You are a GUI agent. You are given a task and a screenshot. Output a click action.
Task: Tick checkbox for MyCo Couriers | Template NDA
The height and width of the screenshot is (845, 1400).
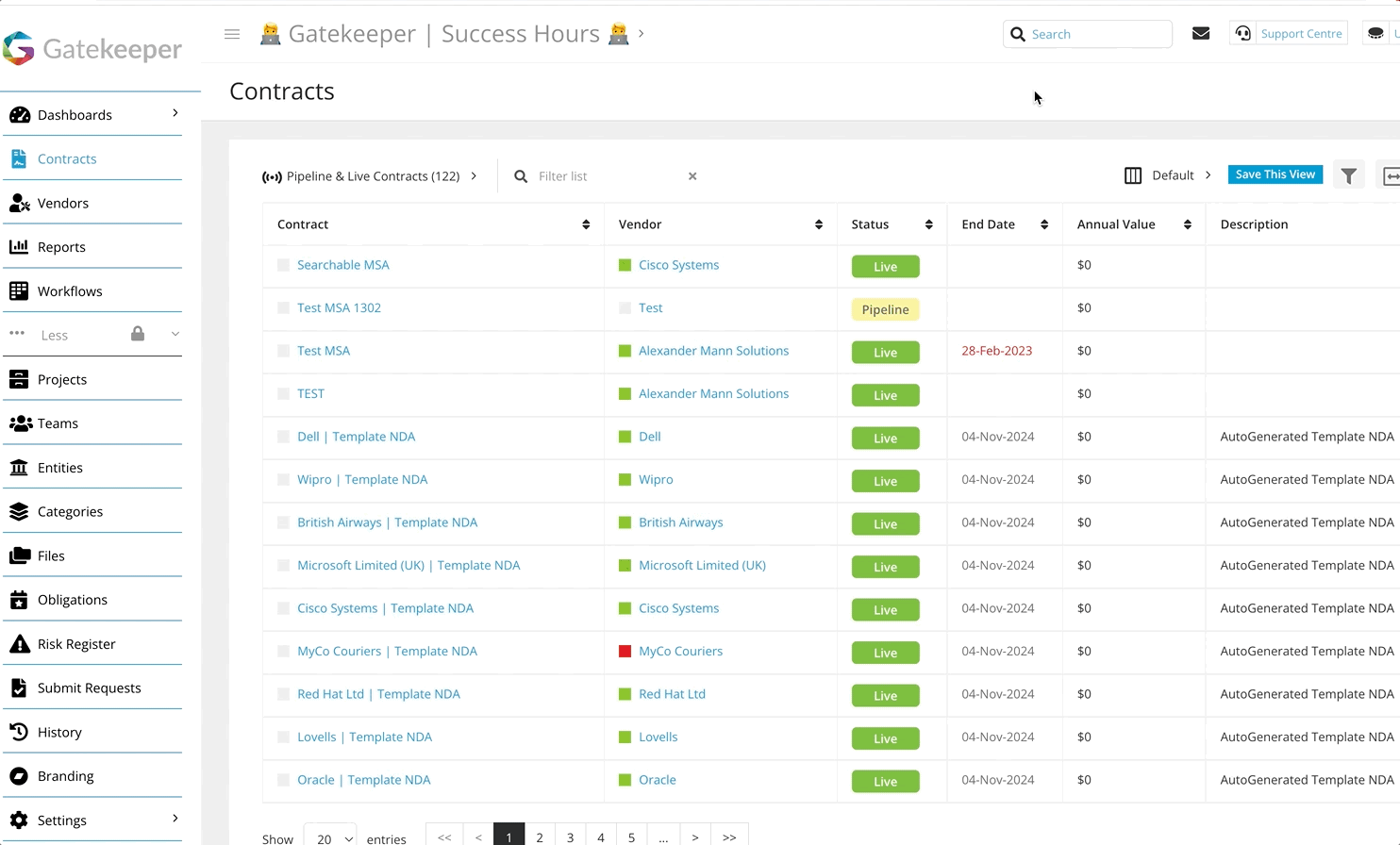click(283, 651)
